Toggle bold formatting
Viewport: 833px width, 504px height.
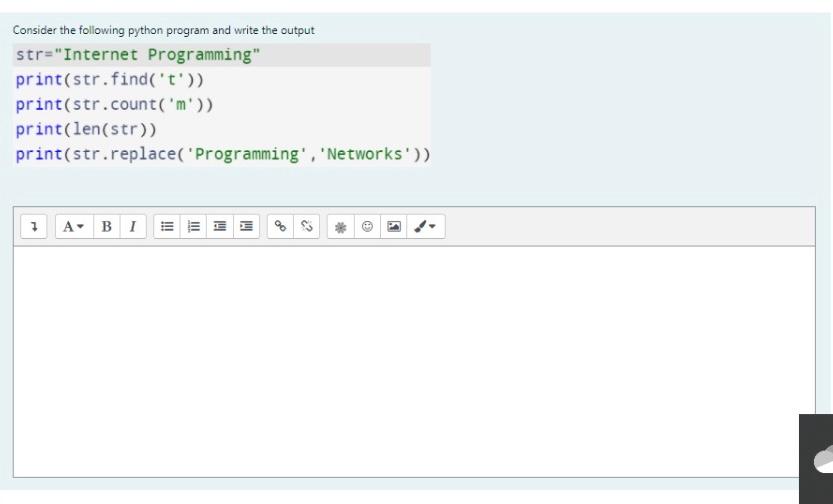pos(106,227)
